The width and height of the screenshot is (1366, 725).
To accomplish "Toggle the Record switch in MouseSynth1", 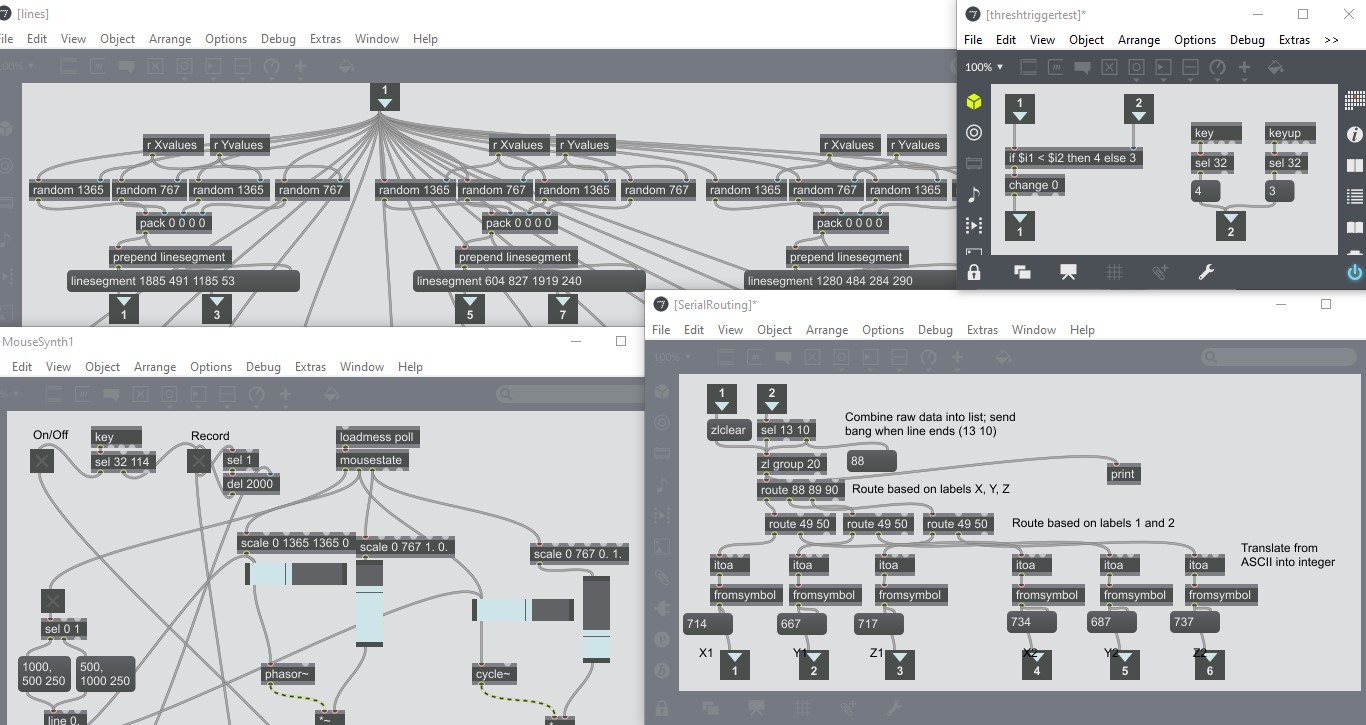I will click(x=200, y=460).
